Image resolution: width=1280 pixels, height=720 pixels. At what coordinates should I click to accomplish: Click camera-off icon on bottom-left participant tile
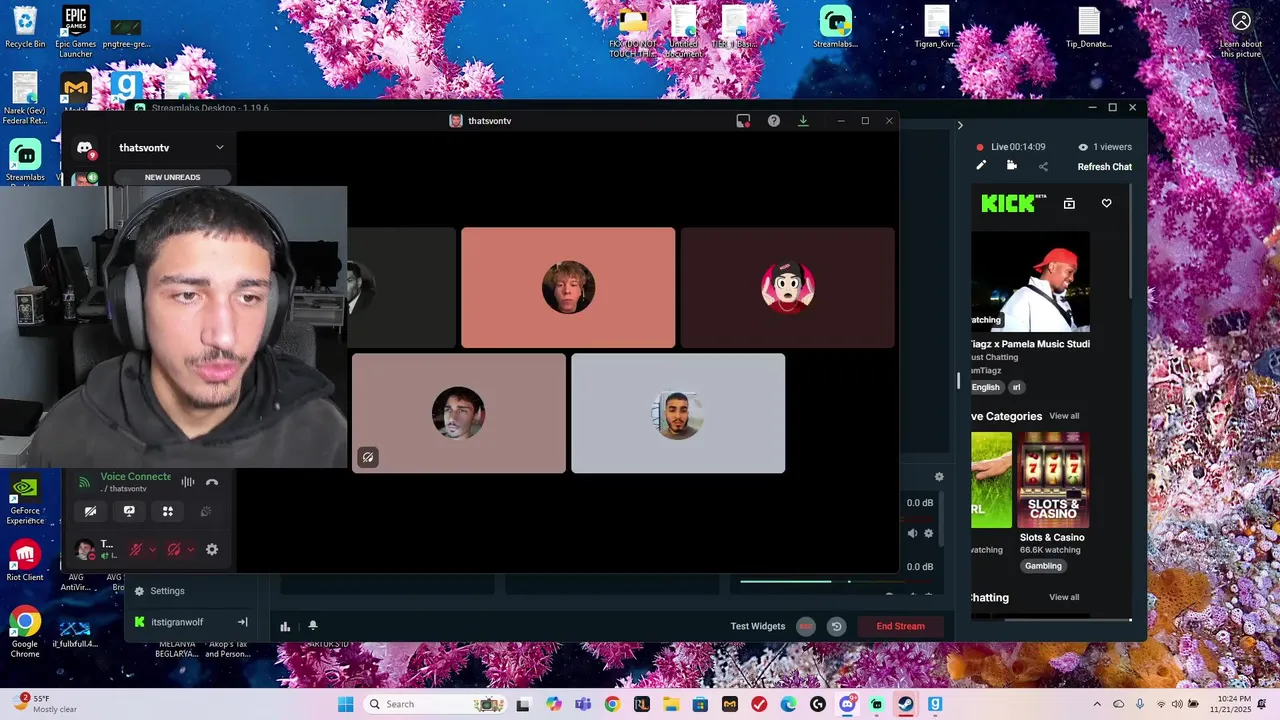click(368, 457)
